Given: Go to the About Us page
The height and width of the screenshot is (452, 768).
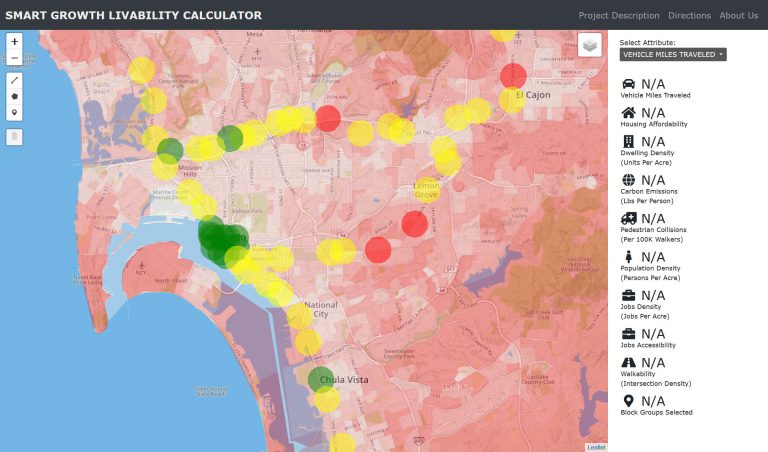Looking at the screenshot, I should (x=738, y=15).
